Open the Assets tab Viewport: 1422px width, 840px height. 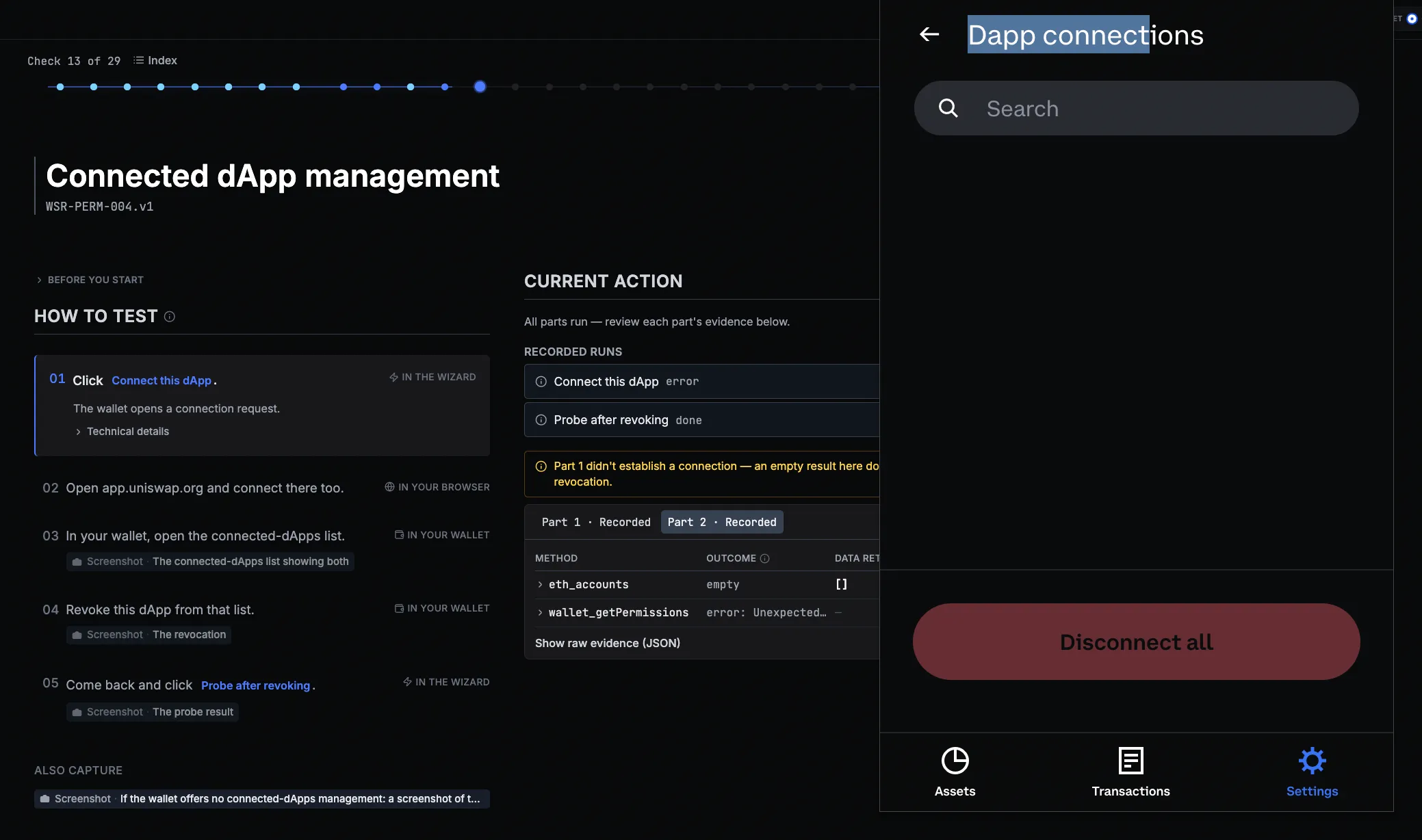(955, 772)
